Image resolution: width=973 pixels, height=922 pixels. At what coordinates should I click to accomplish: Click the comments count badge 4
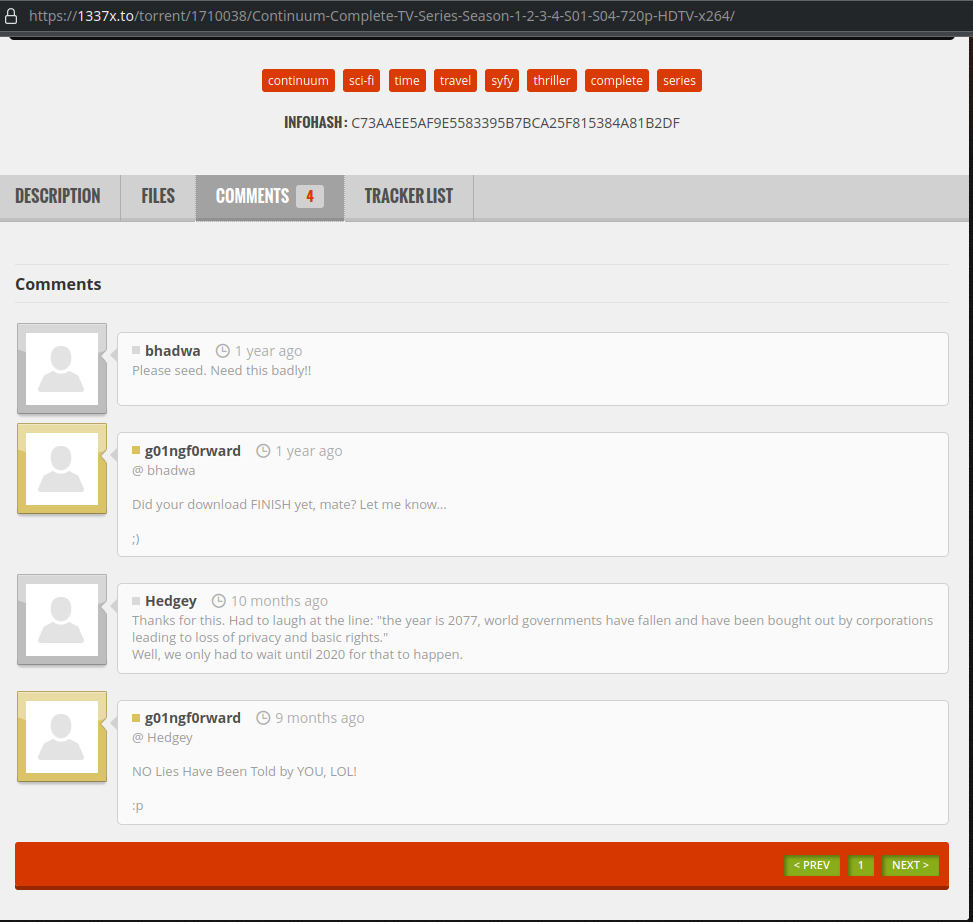[x=310, y=196]
